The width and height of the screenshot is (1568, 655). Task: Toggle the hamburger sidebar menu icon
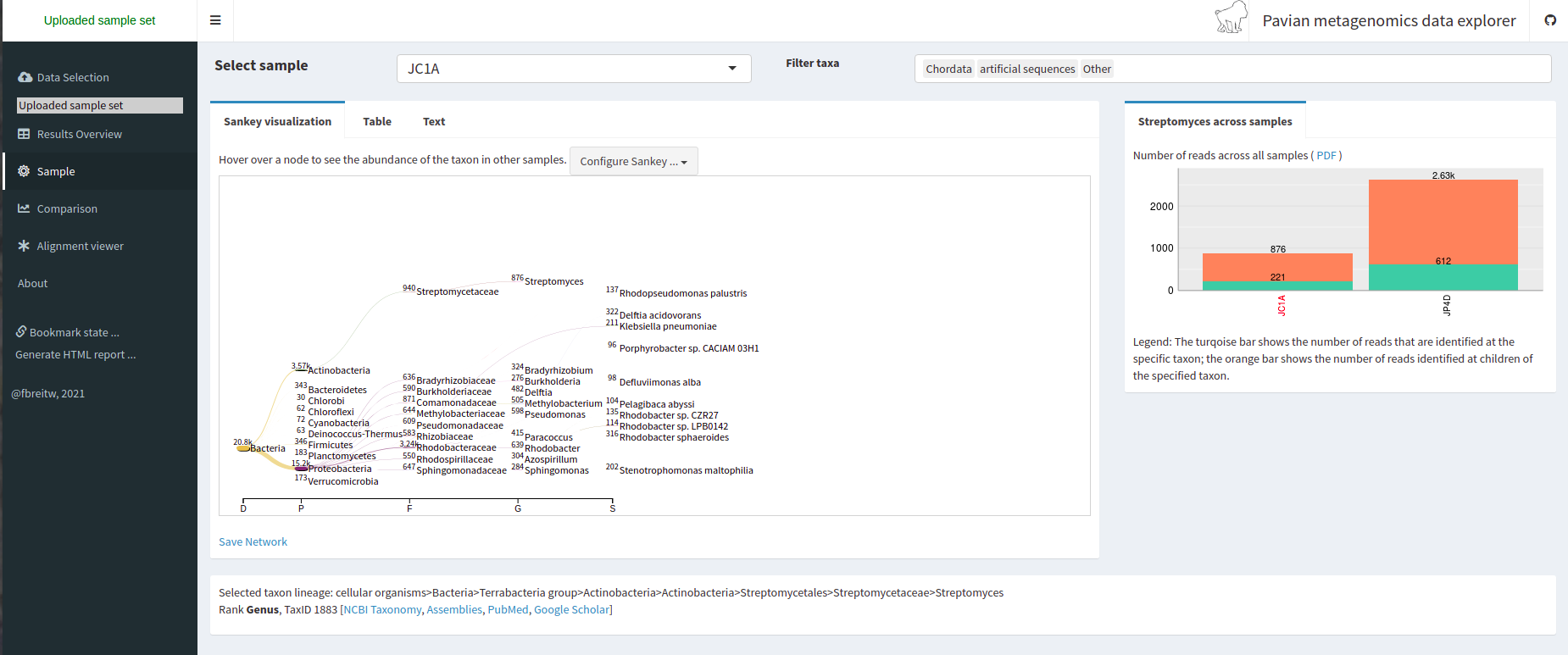tap(215, 20)
